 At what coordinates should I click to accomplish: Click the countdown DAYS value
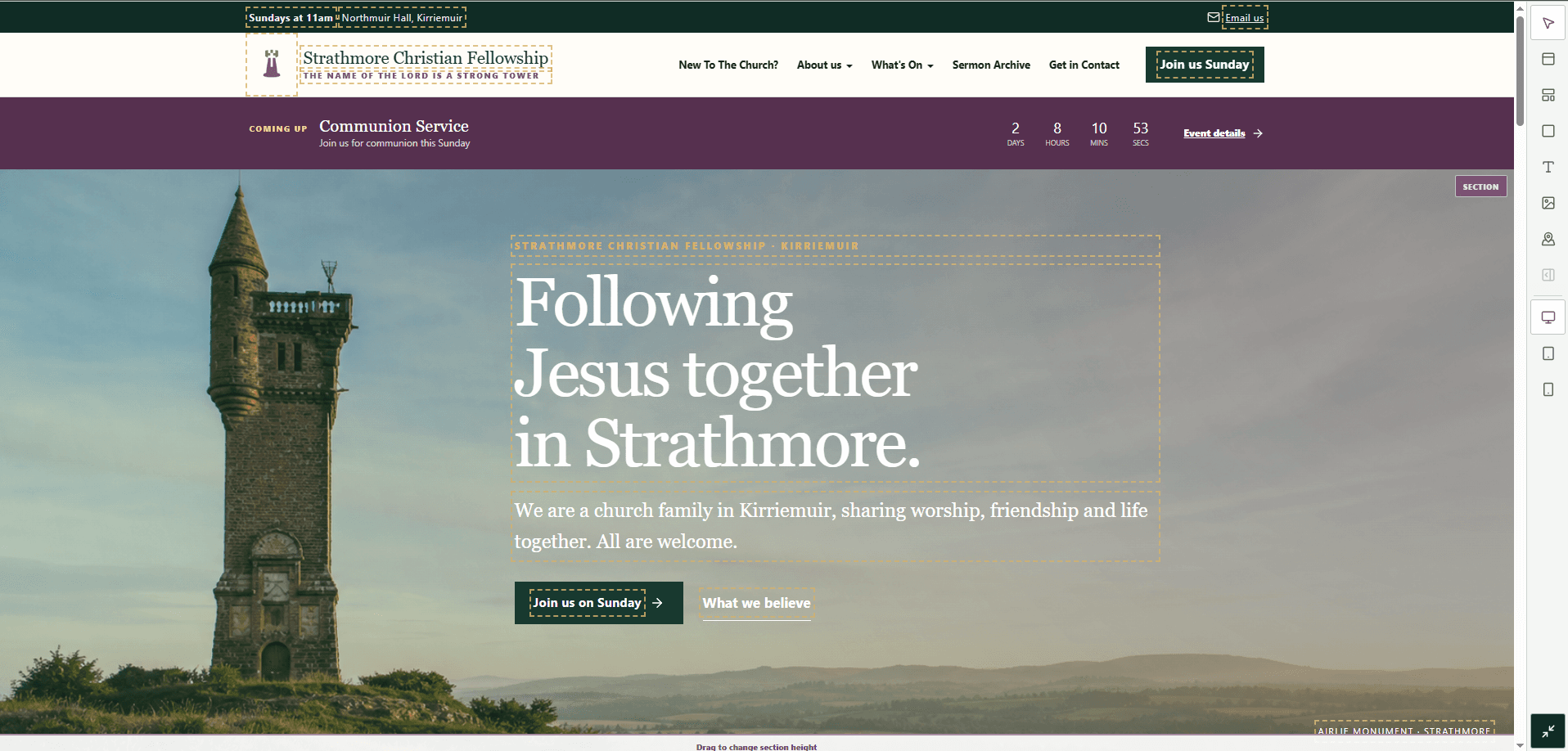(x=1016, y=128)
